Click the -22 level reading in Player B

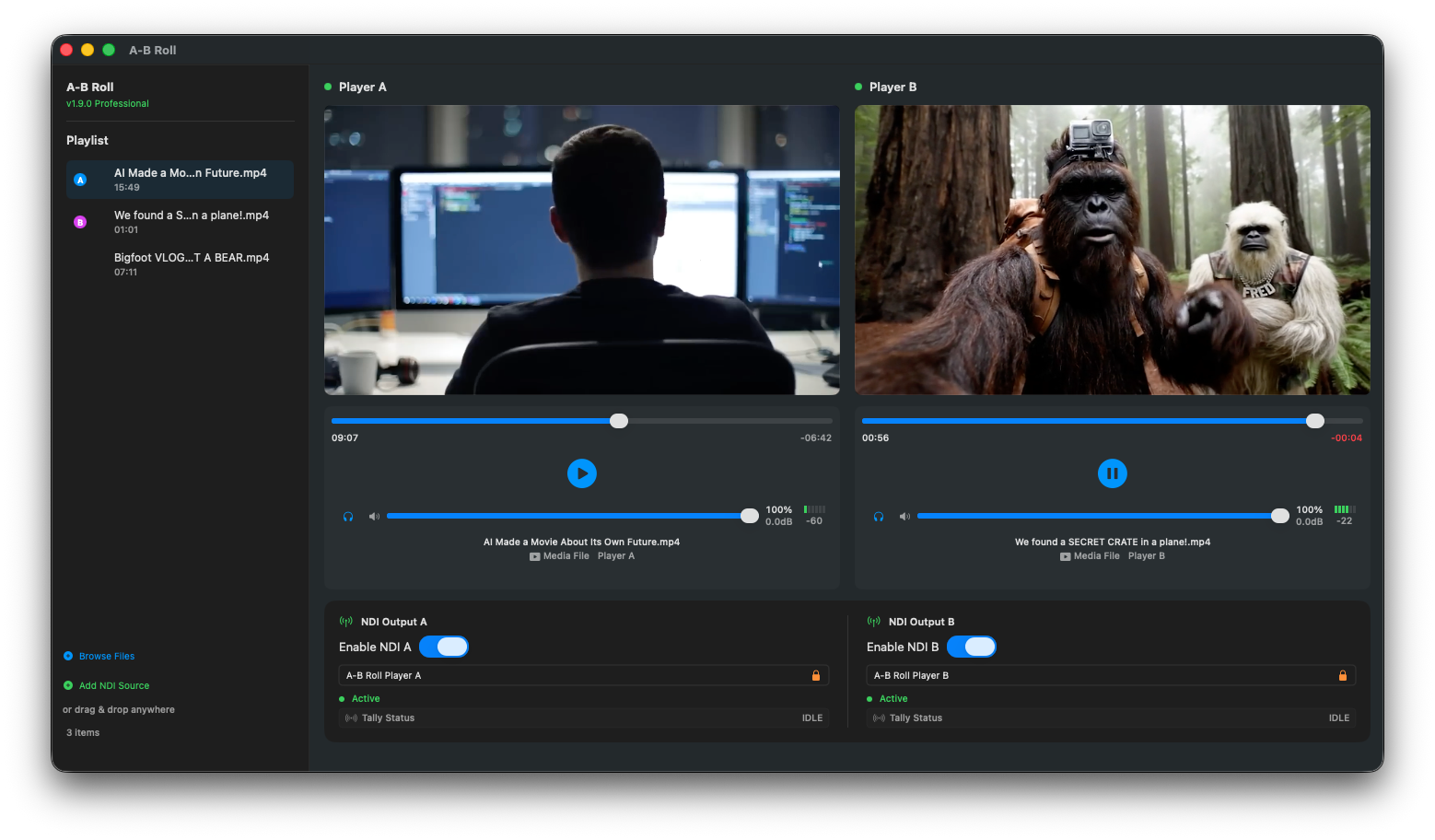[x=1345, y=521]
